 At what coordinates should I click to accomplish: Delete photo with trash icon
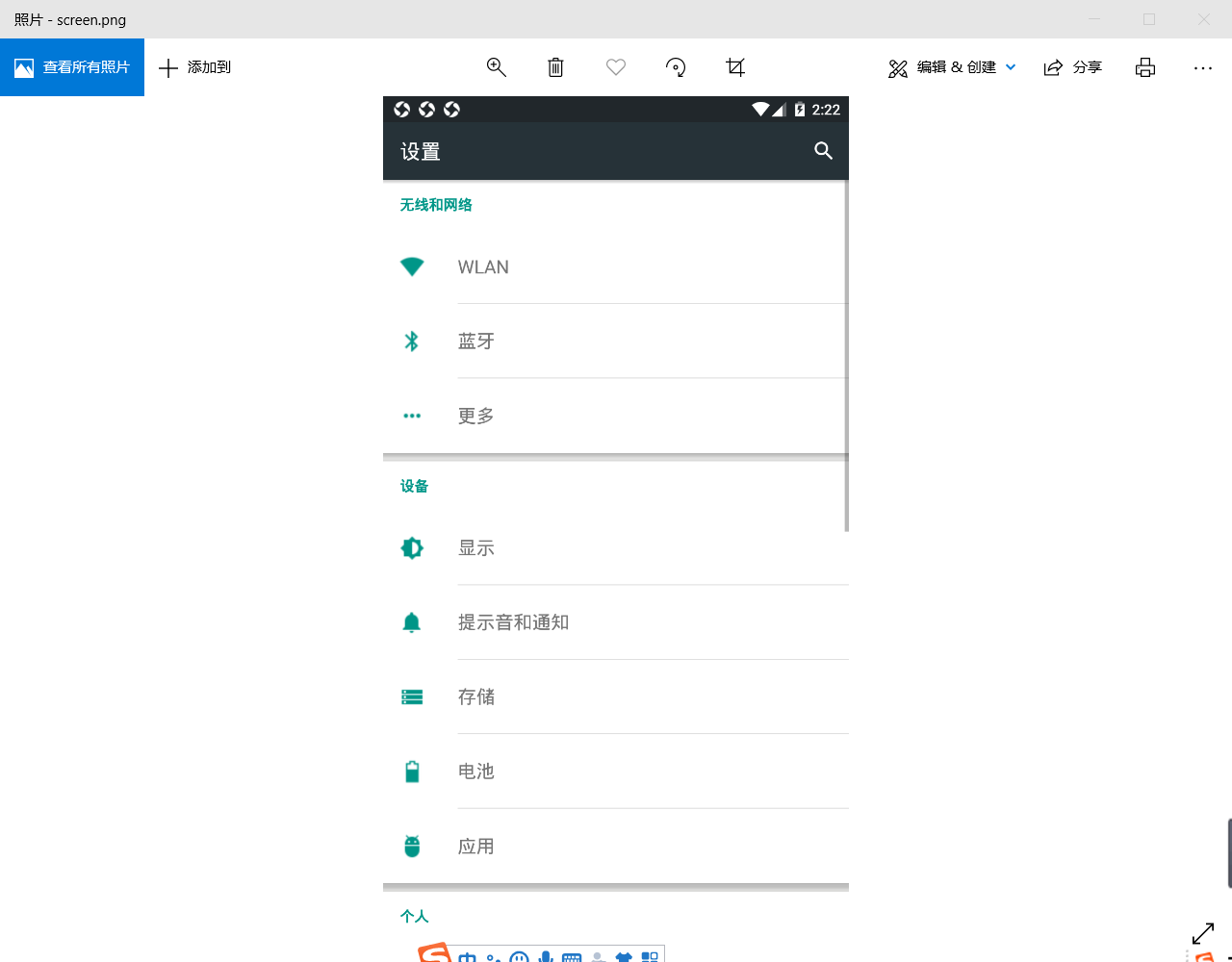coord(555,67)
